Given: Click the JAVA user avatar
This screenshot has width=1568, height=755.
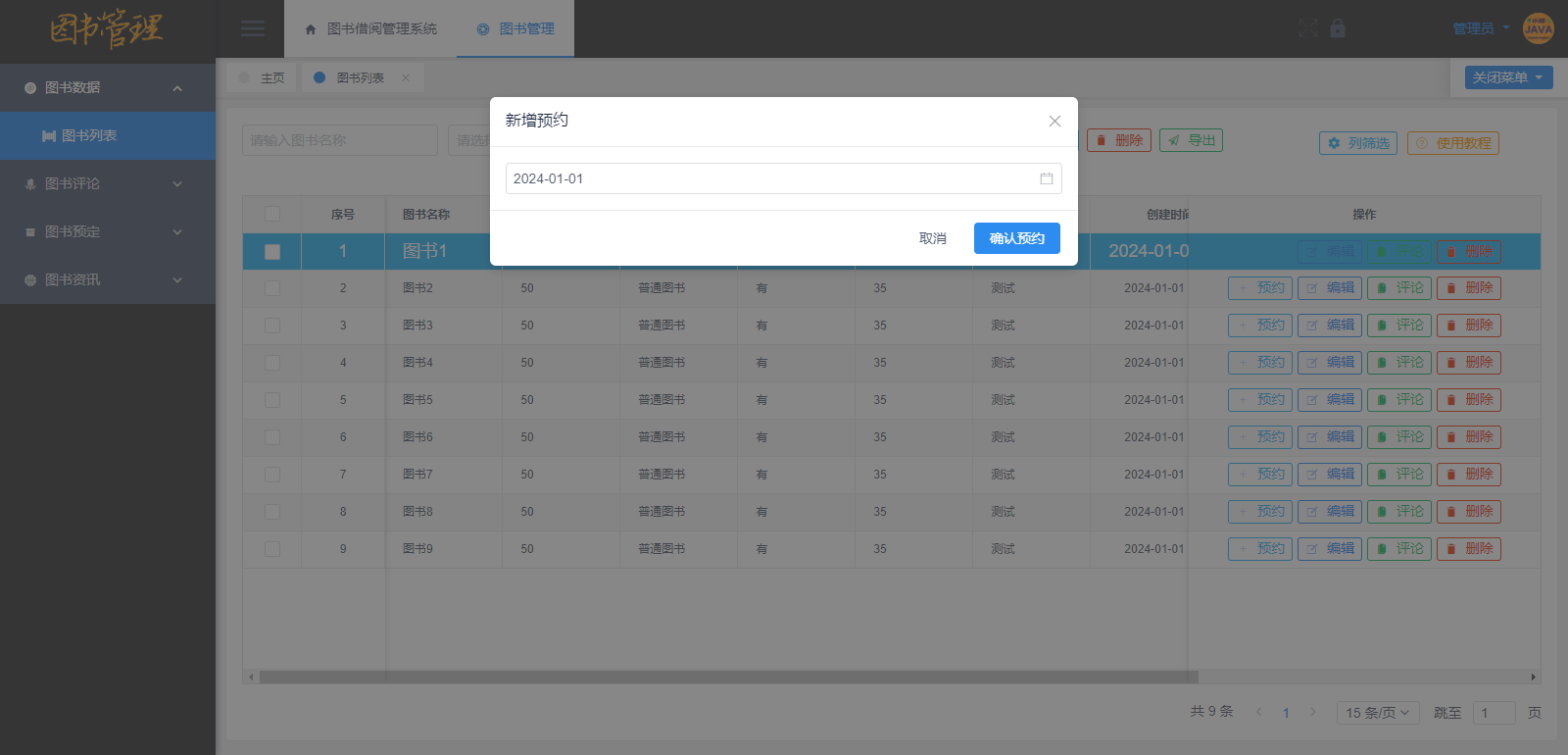Looking at the screenshot, I should click(x=1538, y=28).
